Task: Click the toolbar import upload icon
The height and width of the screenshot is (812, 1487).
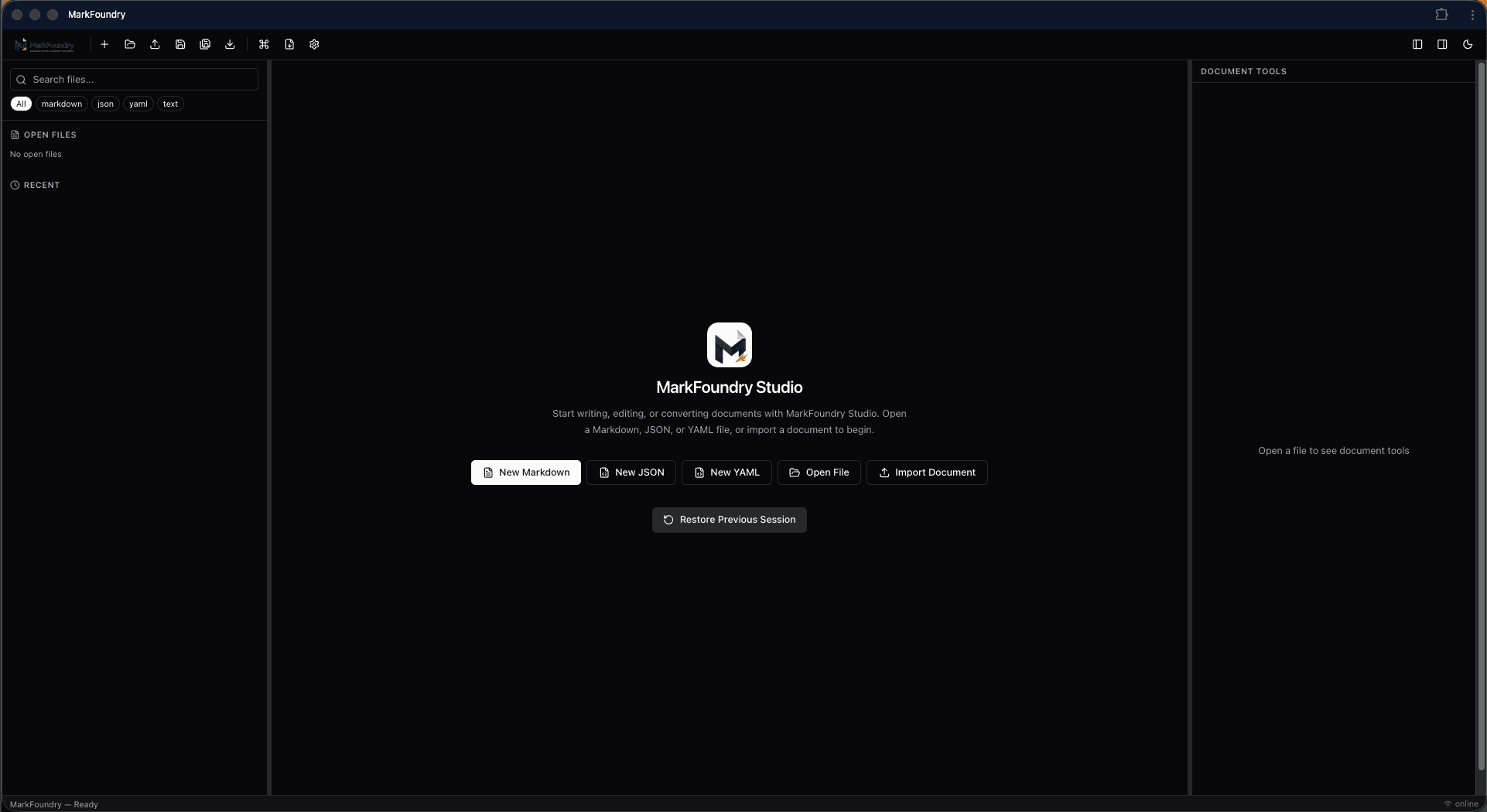Action: point(155,45)
